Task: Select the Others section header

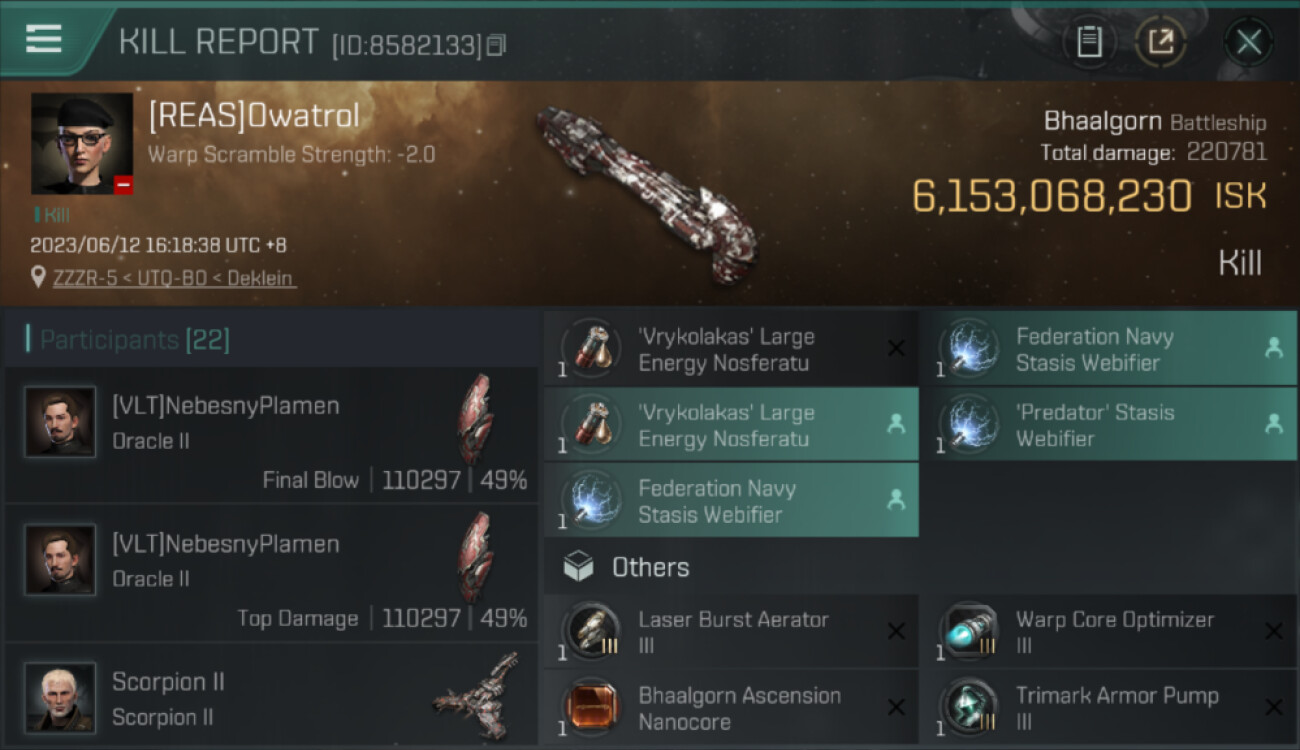Action: coord(650,567)
